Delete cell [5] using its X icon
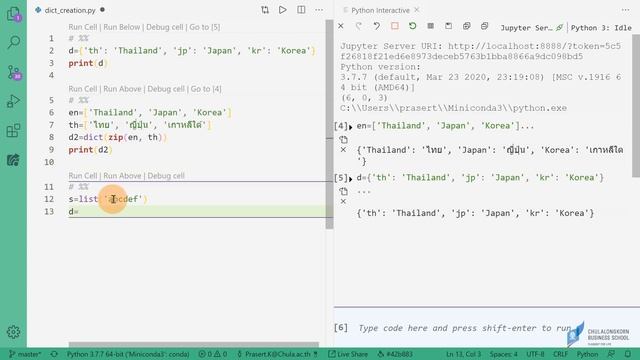The width and height of the screenshot is (640, 360). [343, 201]
